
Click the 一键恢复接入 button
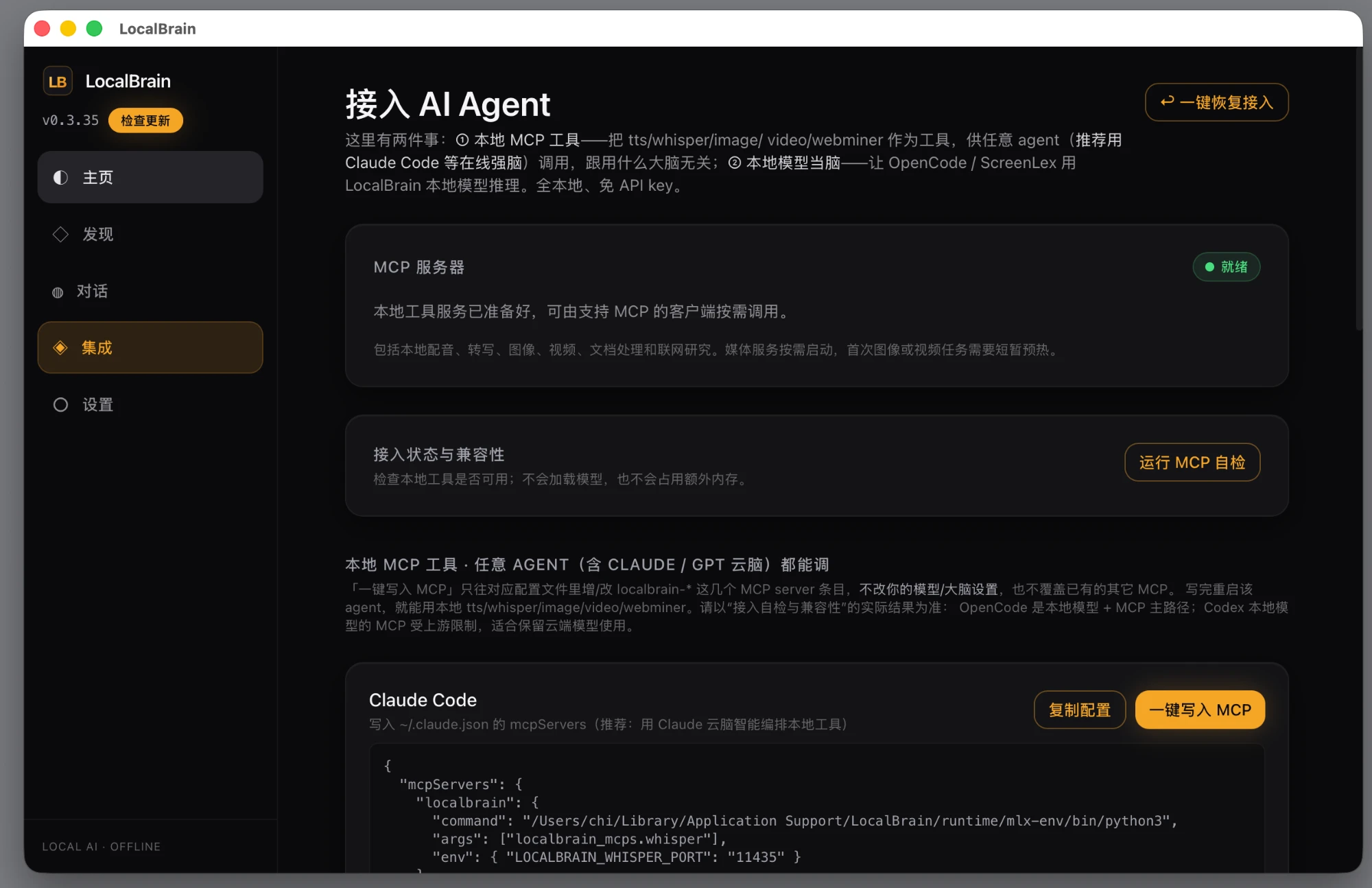pyautogui.click(x=1216, y=102)
